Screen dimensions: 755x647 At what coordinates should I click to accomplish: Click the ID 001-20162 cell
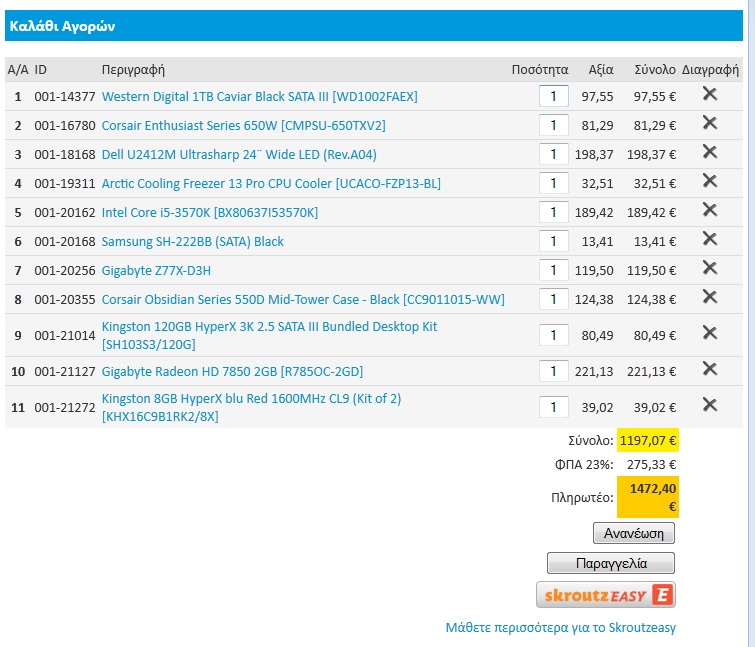[65, 212]
